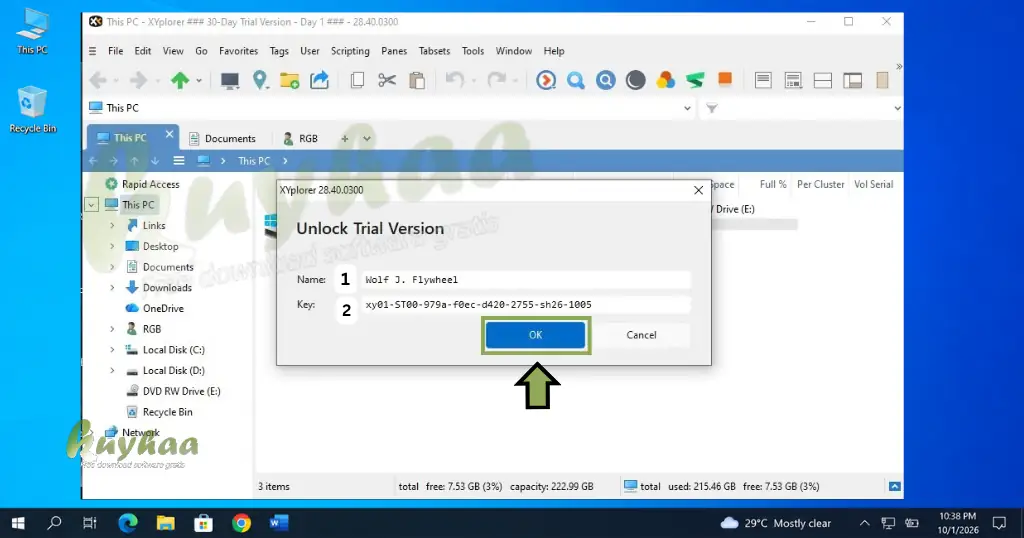Screen dimensions: 1024x538
Task: Toggle the Dual Pane icon
Action: coord(823,80)
